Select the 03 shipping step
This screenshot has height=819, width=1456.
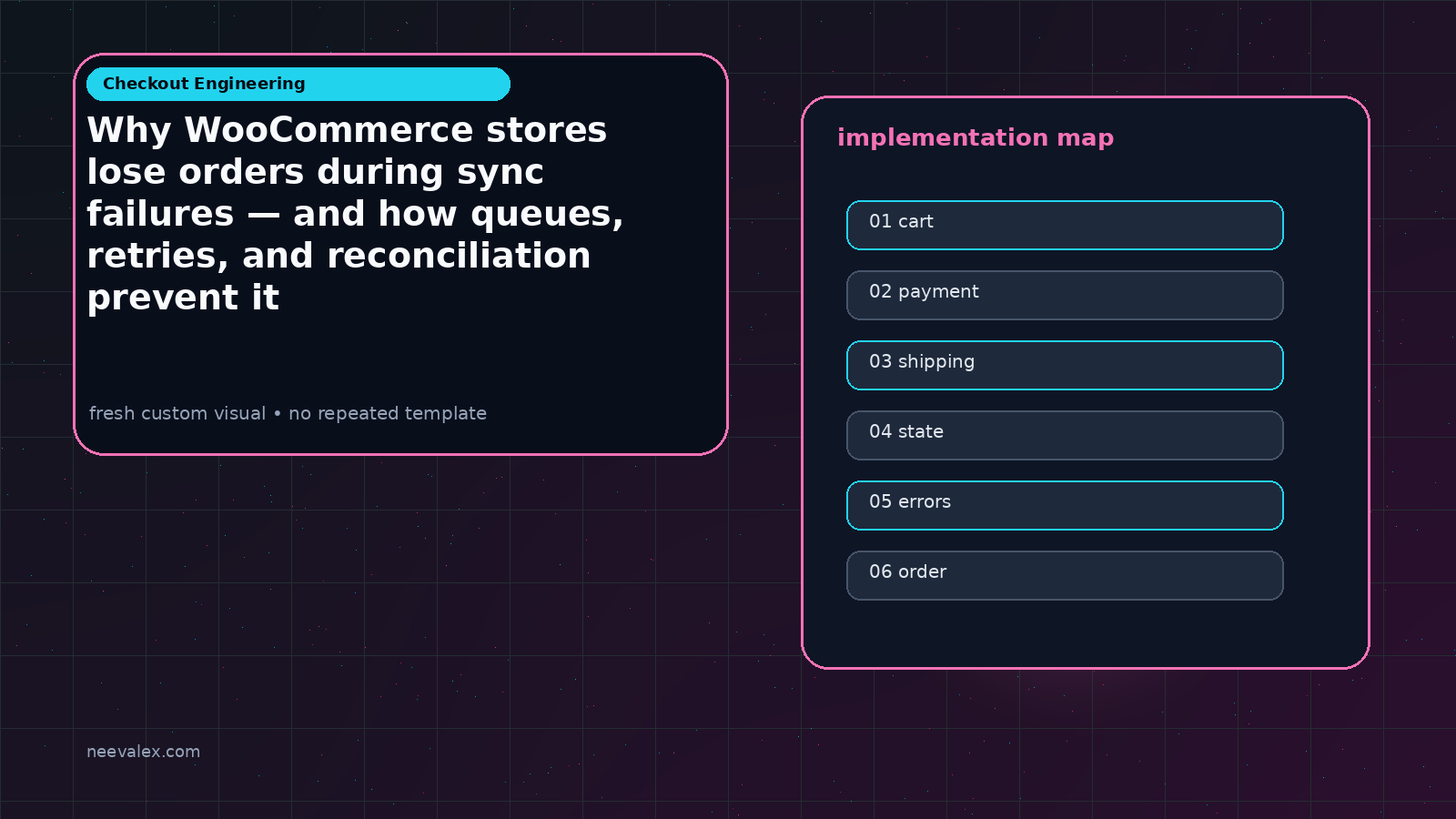[1065, 365]
